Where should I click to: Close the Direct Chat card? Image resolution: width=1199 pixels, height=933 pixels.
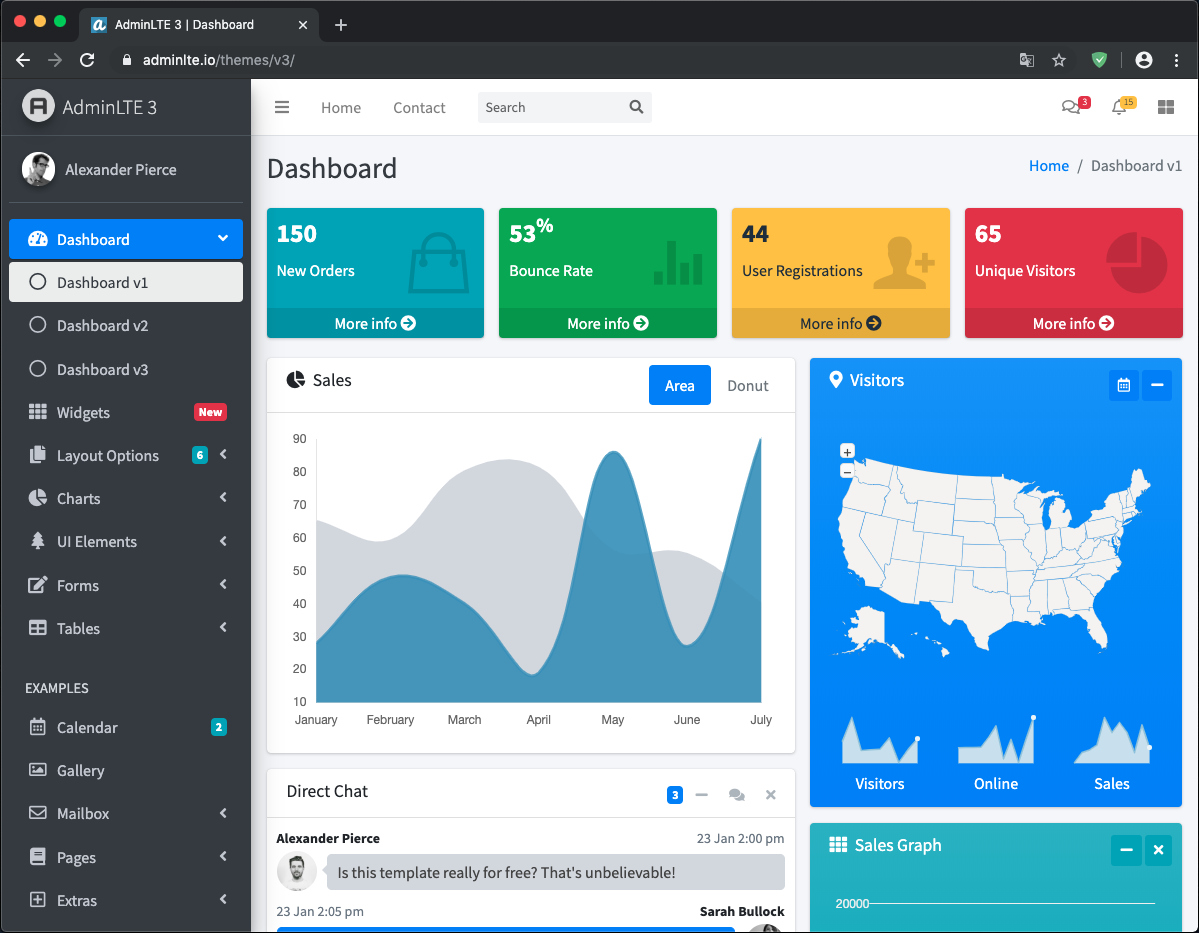(x=771, y=795)
